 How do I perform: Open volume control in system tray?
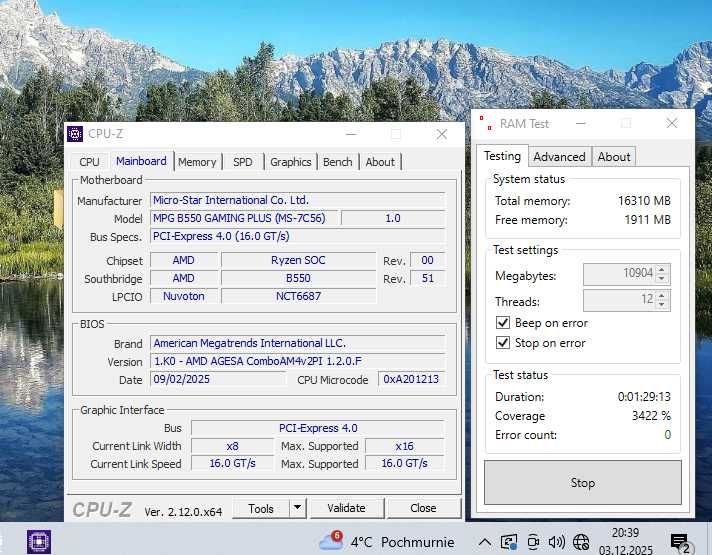point(556,542)
